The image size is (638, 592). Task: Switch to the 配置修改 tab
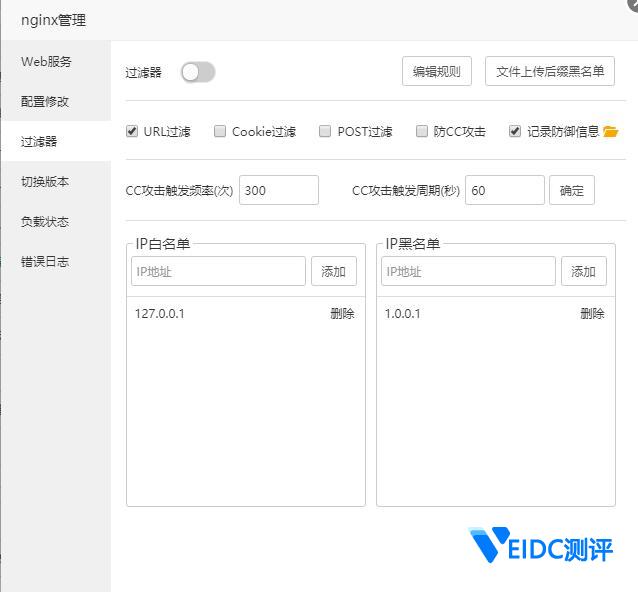click(56, 101)
